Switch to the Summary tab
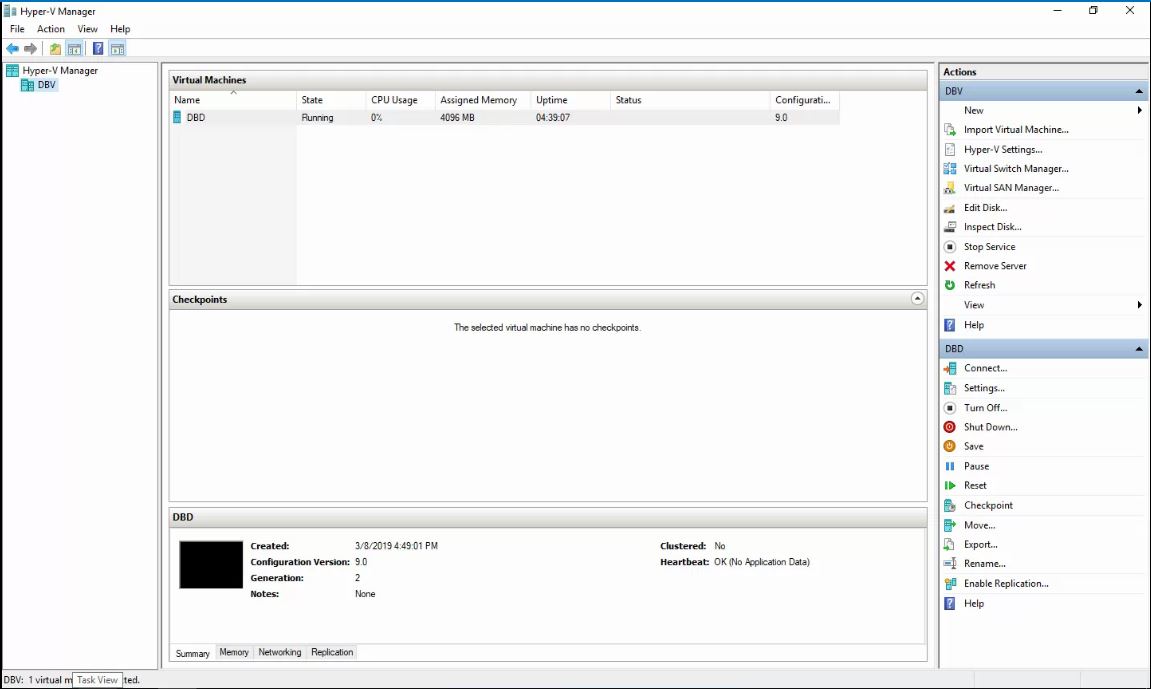 click(x=192, y=653)
